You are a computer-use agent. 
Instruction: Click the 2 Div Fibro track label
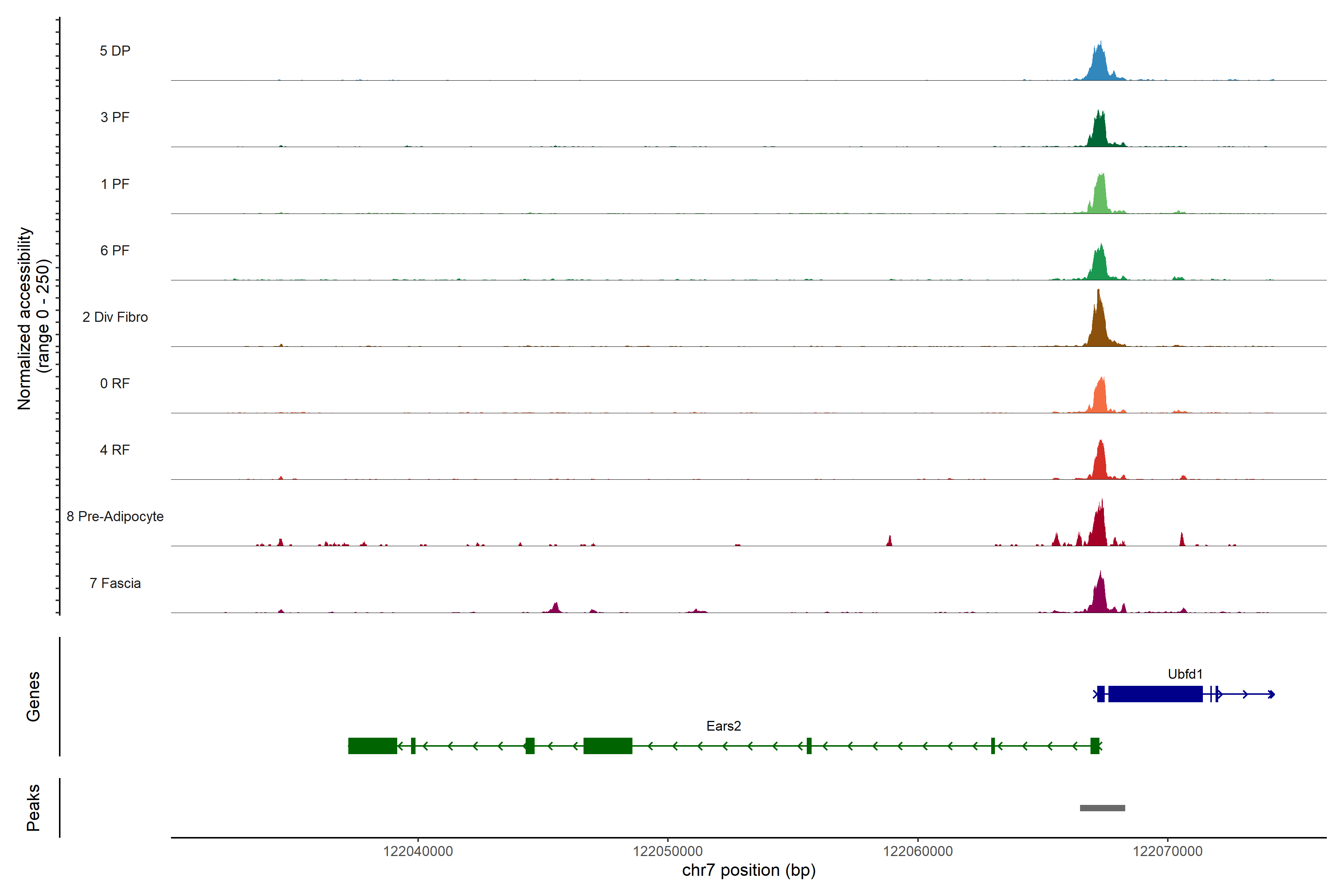pyautogui.click(x=115, y=317)
